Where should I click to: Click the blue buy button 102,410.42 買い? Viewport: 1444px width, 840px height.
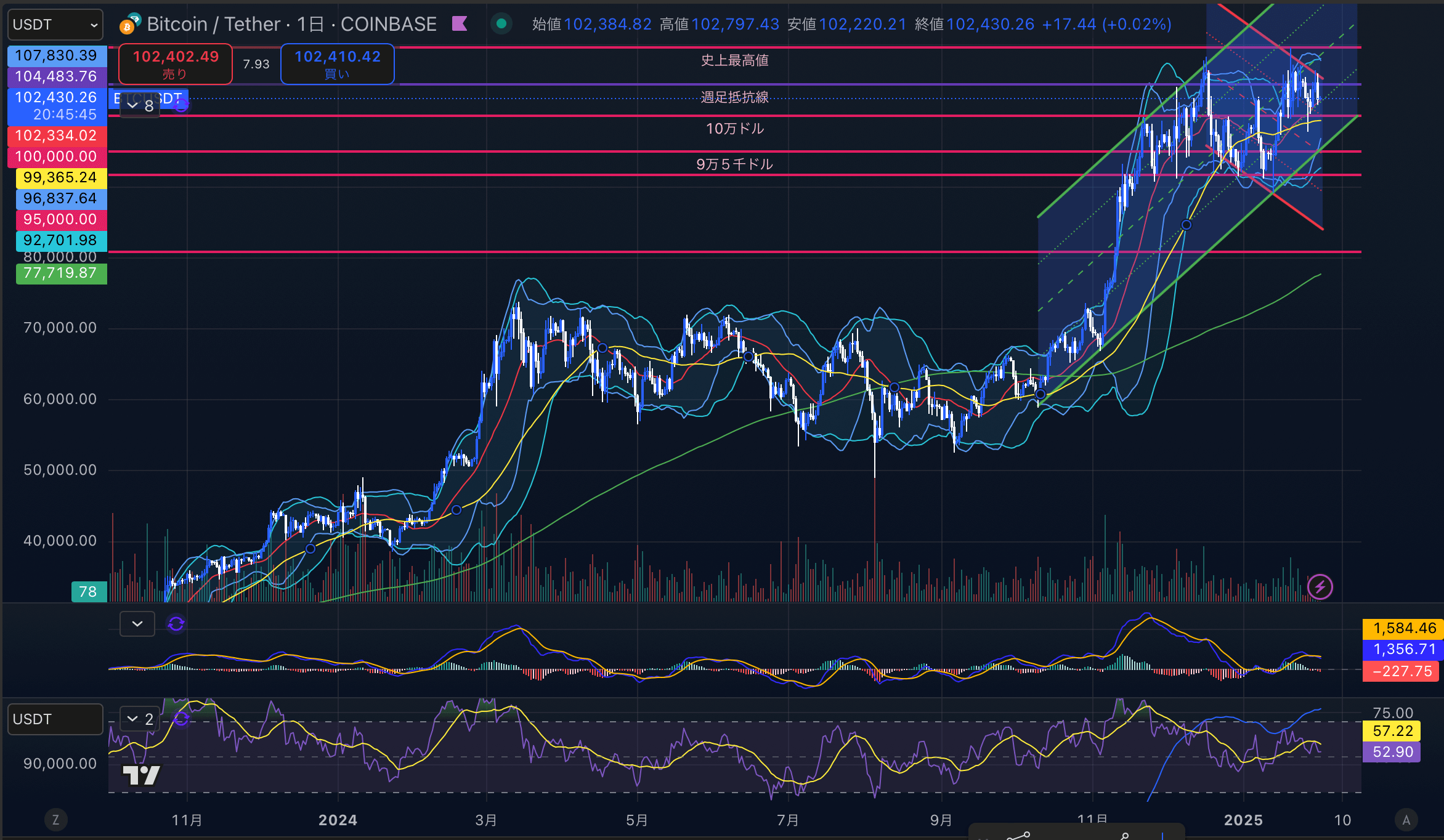[338, 64]
